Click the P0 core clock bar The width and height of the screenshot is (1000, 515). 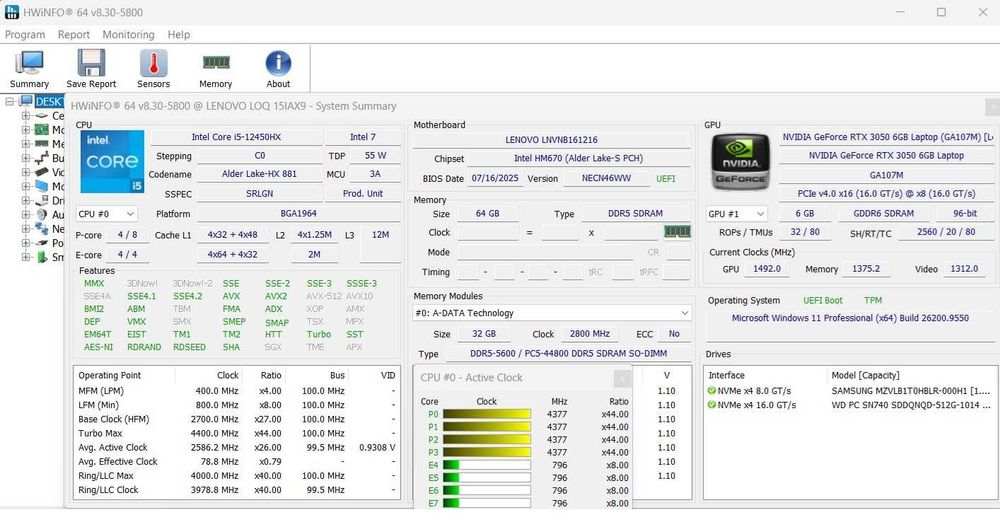click(487, 414)
